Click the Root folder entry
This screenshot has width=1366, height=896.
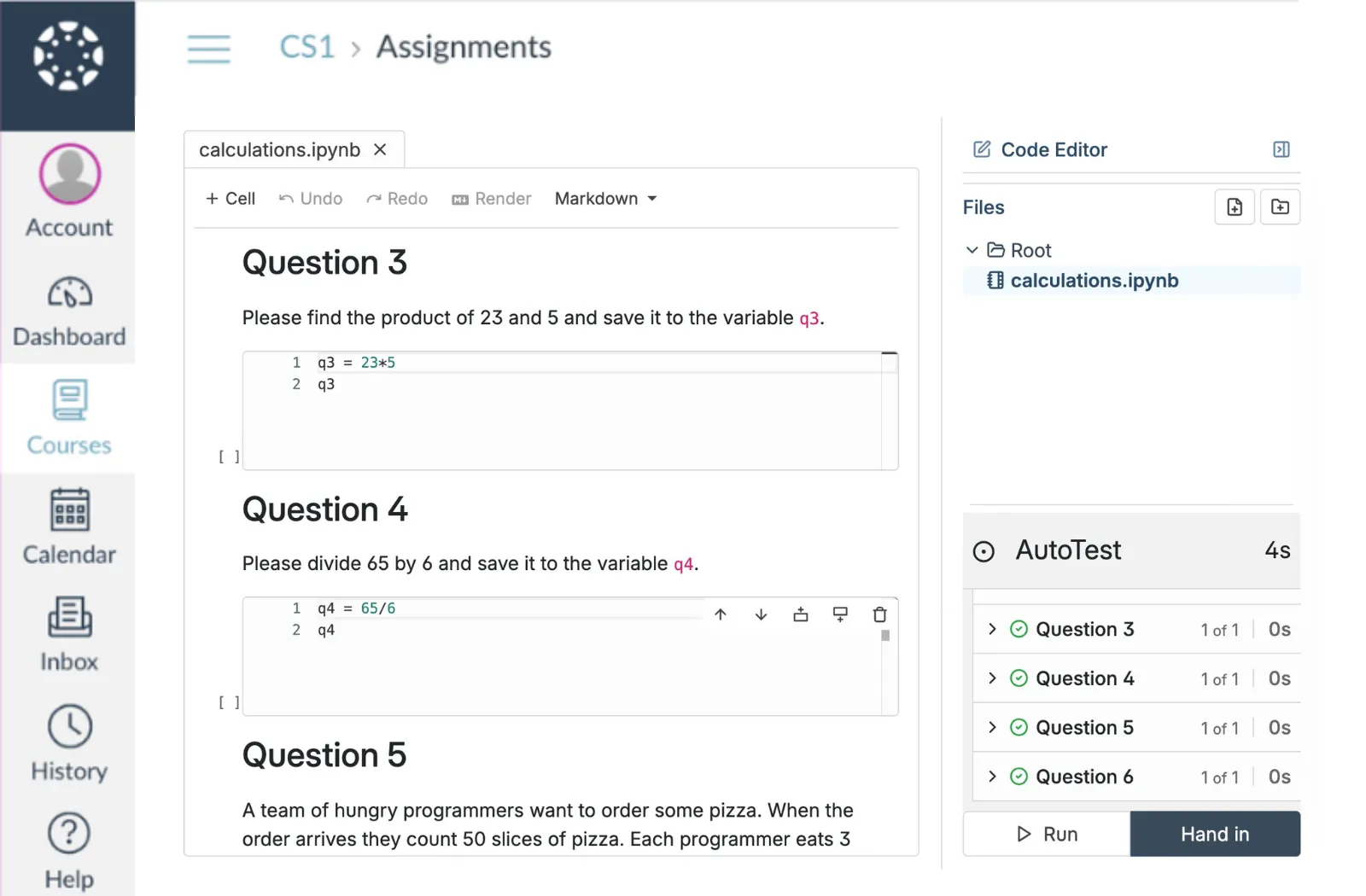tap(1019, 250)
